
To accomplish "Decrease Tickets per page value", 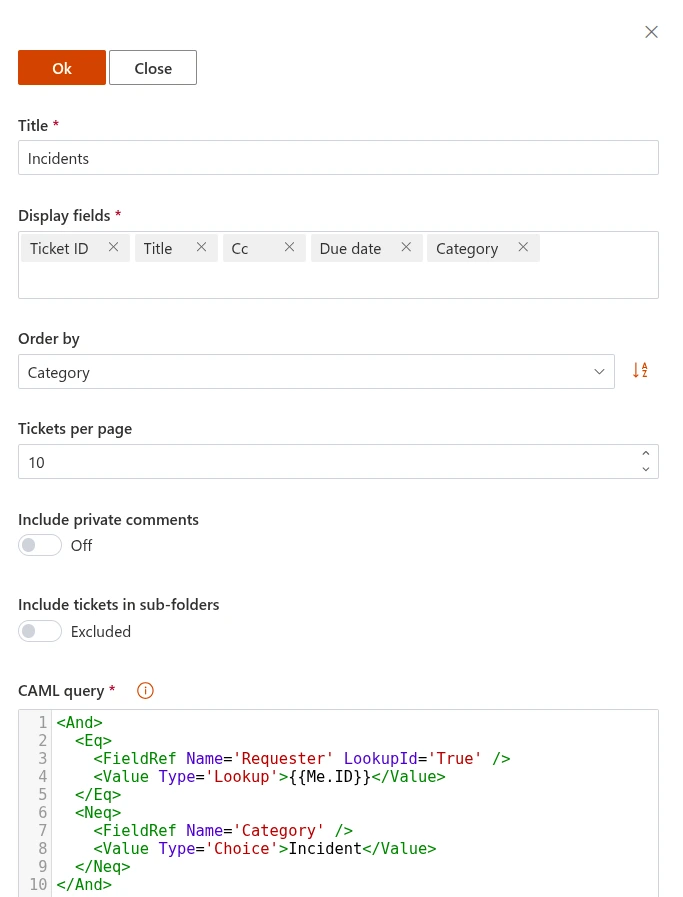I will point(646,469).
